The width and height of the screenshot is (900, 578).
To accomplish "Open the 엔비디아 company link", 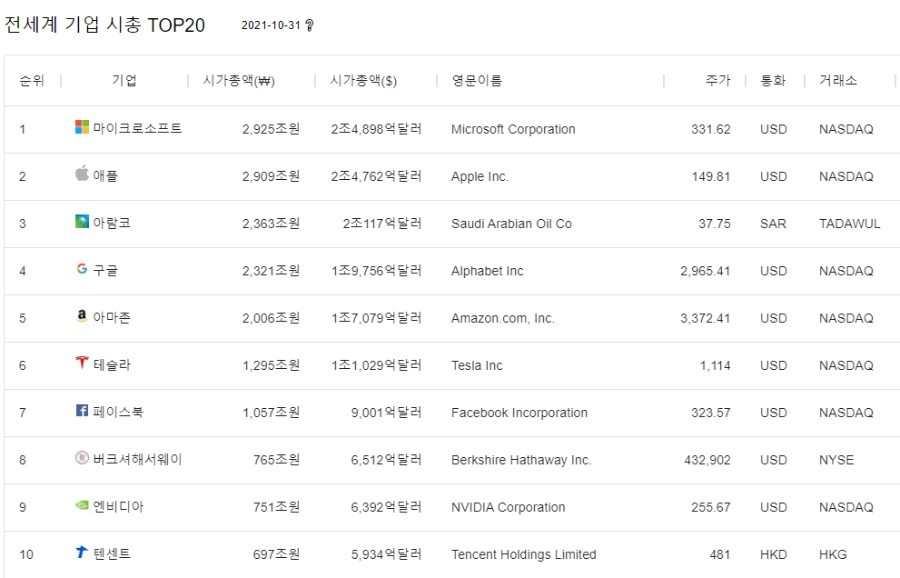I will pyautogui.click(x=118, y=506).
